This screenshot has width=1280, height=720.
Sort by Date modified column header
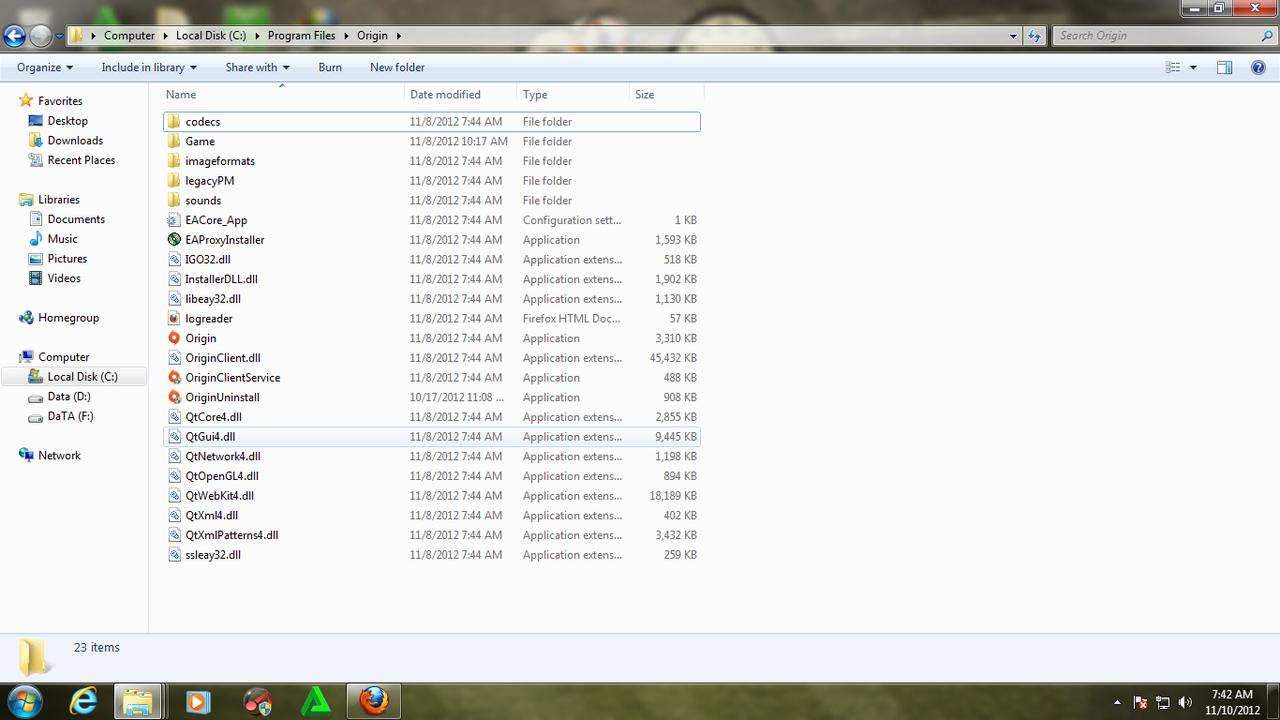(x=461, y=94)
